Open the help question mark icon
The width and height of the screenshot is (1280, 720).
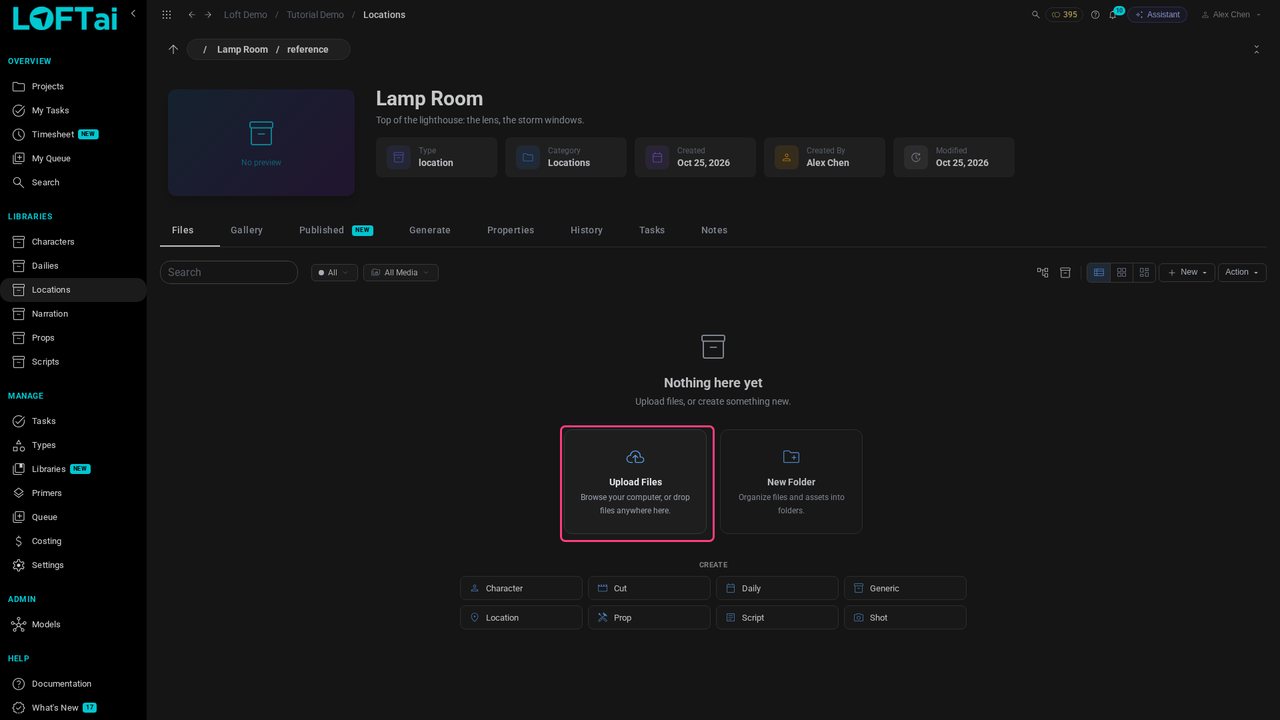1095,15
